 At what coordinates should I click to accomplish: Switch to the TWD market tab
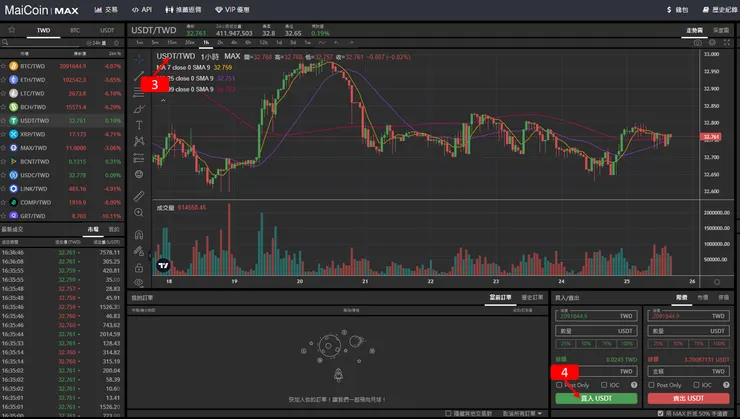click(x=43, y=30)
